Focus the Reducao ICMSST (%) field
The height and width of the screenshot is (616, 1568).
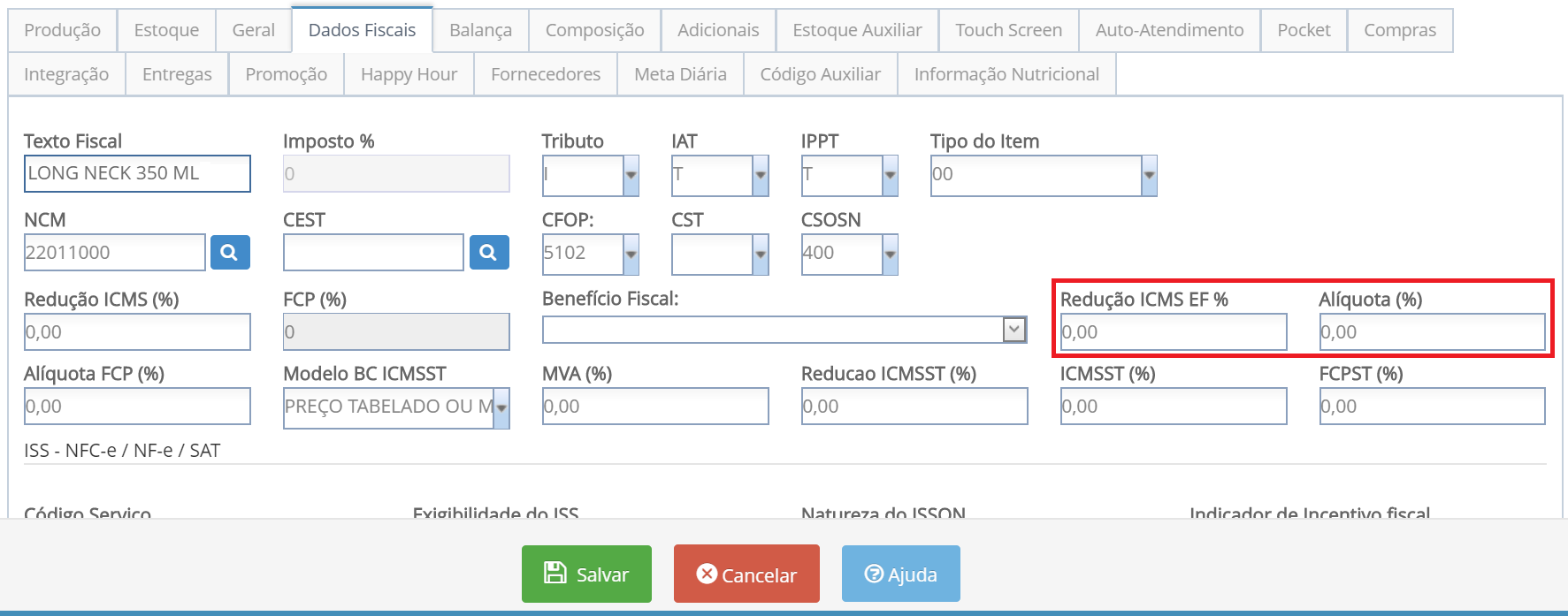[914, 407]
